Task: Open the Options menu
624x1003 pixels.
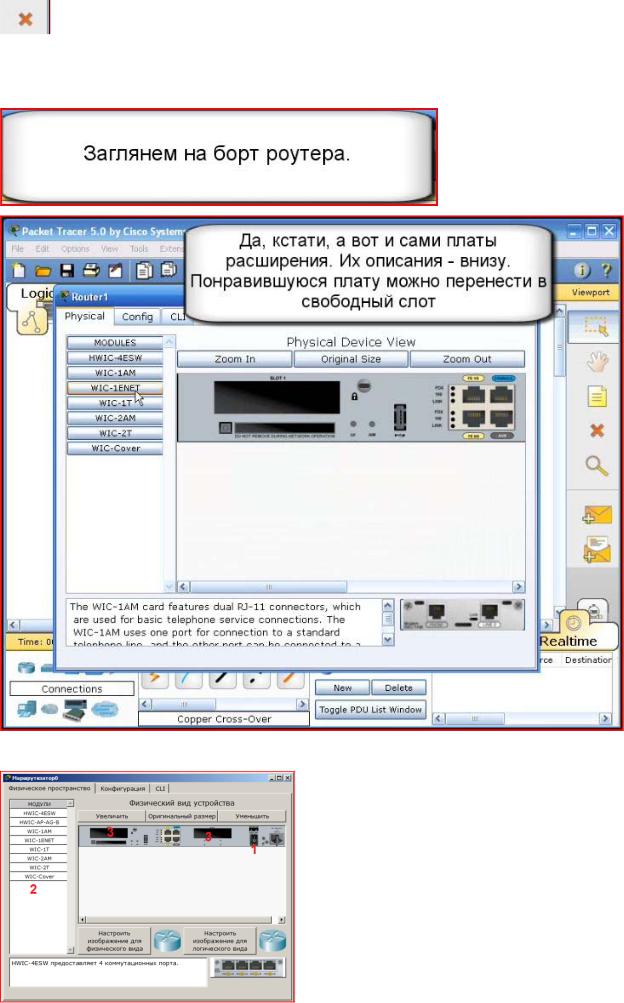Action: coord(75,249)
